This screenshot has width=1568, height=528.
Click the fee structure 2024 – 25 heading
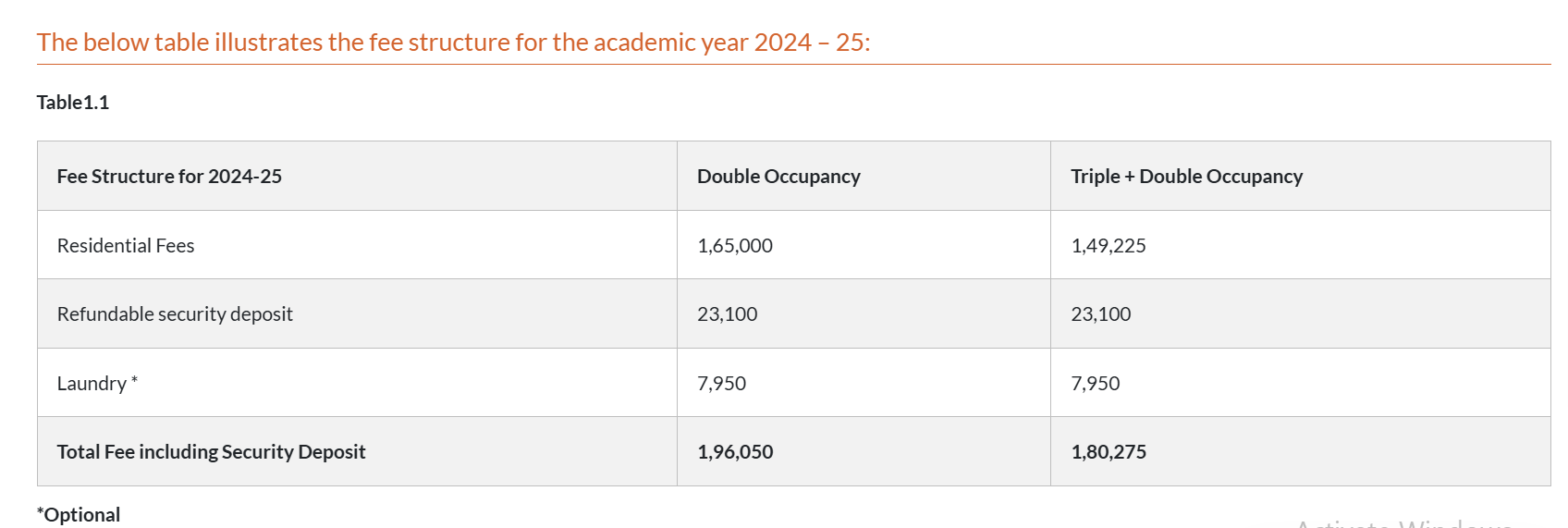[x=453, y=43]
